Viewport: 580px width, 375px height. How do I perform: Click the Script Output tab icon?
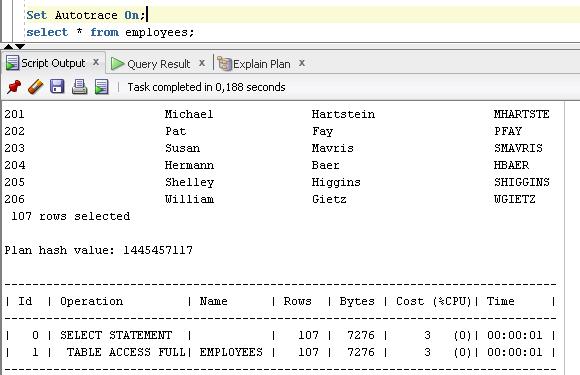[12, 63]
